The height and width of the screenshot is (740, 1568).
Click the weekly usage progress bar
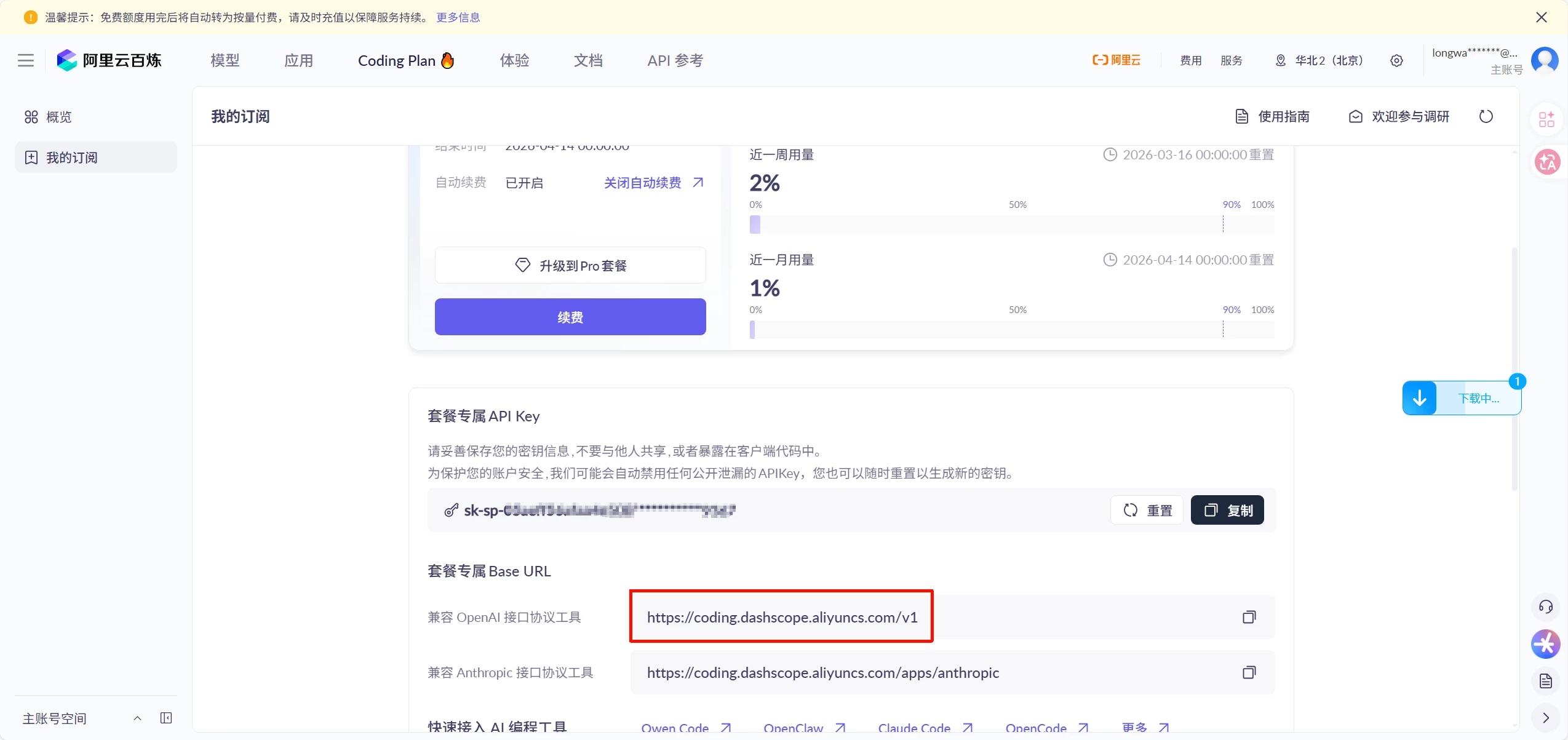coord(1011,225)
